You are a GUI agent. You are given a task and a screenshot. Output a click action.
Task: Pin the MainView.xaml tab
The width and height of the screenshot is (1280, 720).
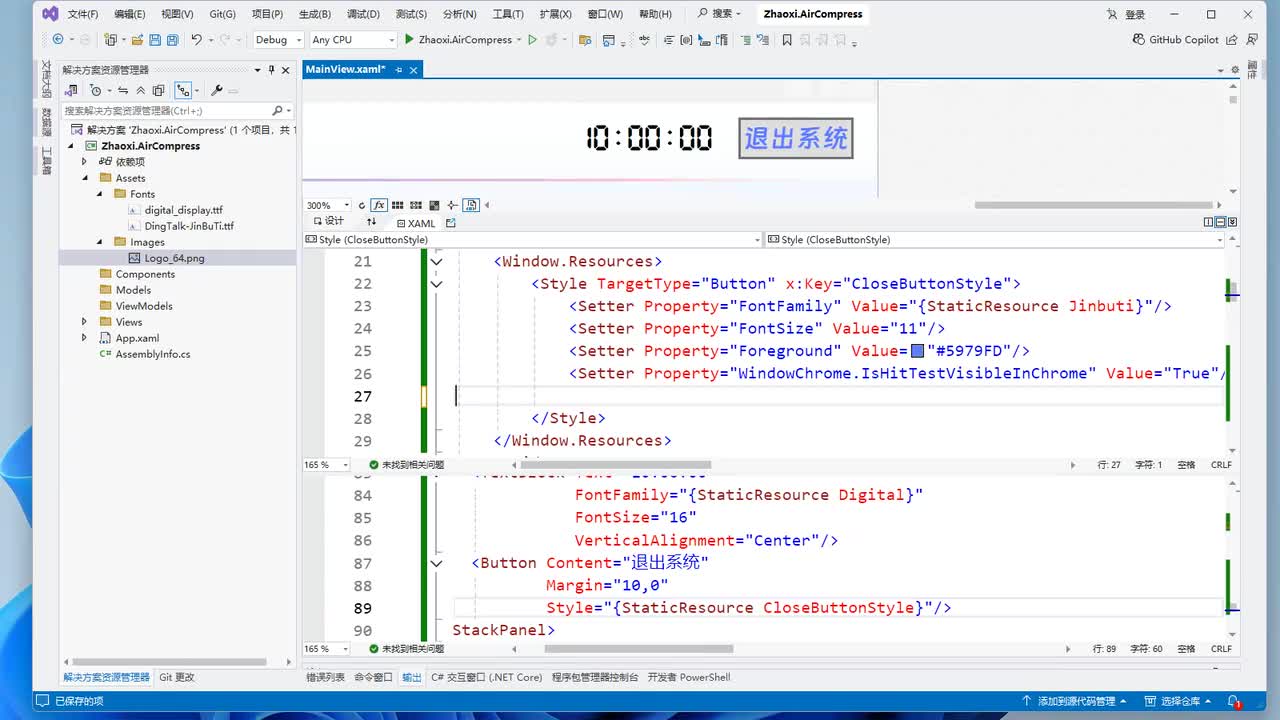398,69
